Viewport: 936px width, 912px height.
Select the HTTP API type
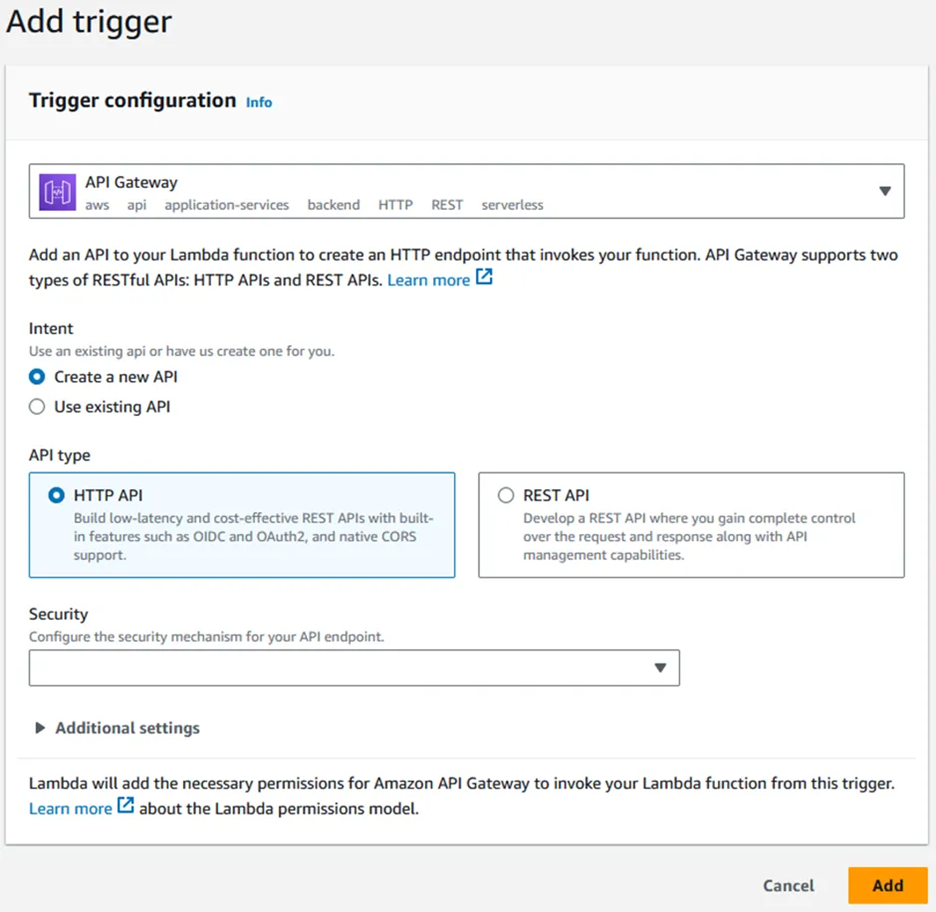click(57, 495)
